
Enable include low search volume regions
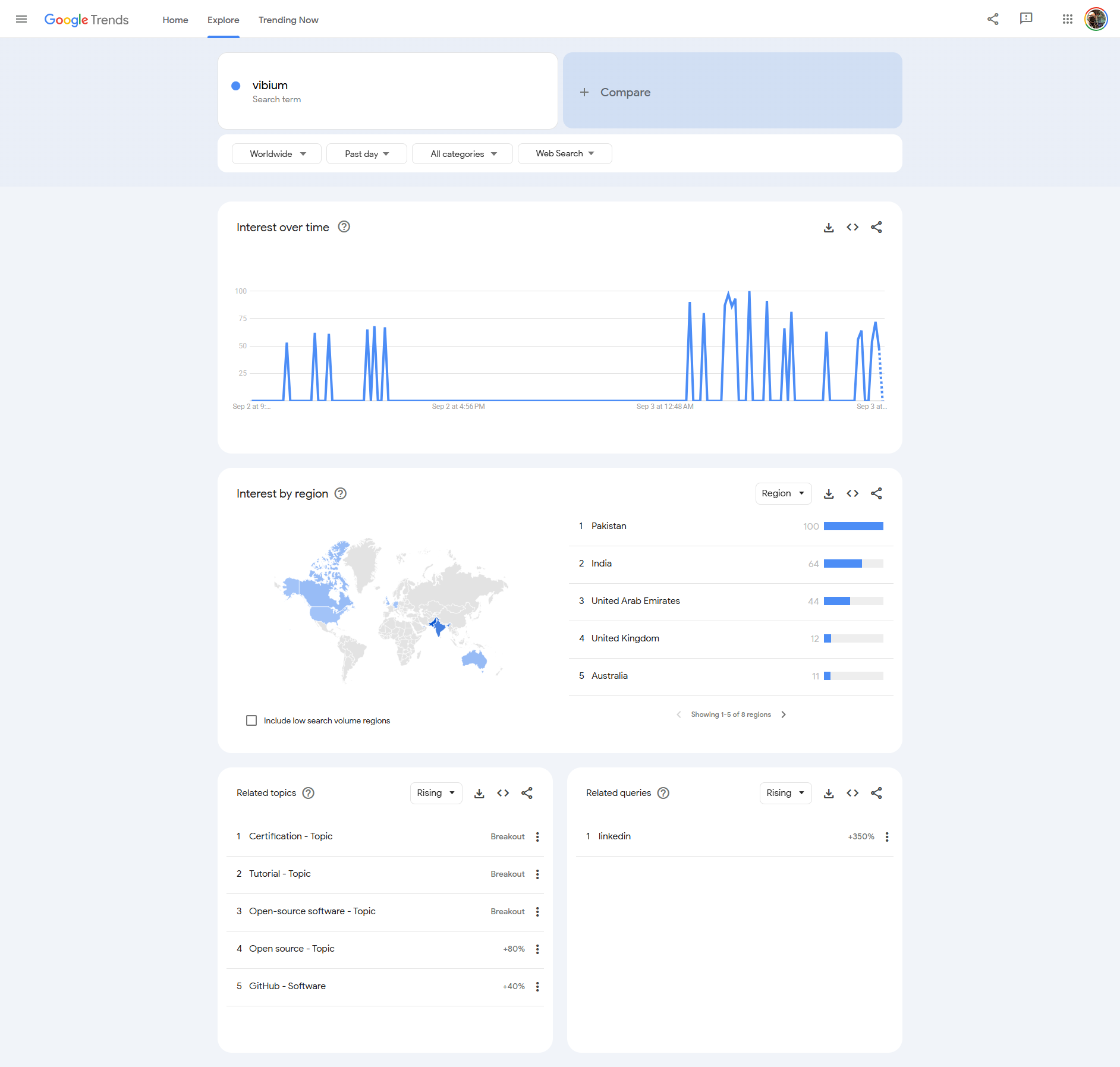click(251, 720)
